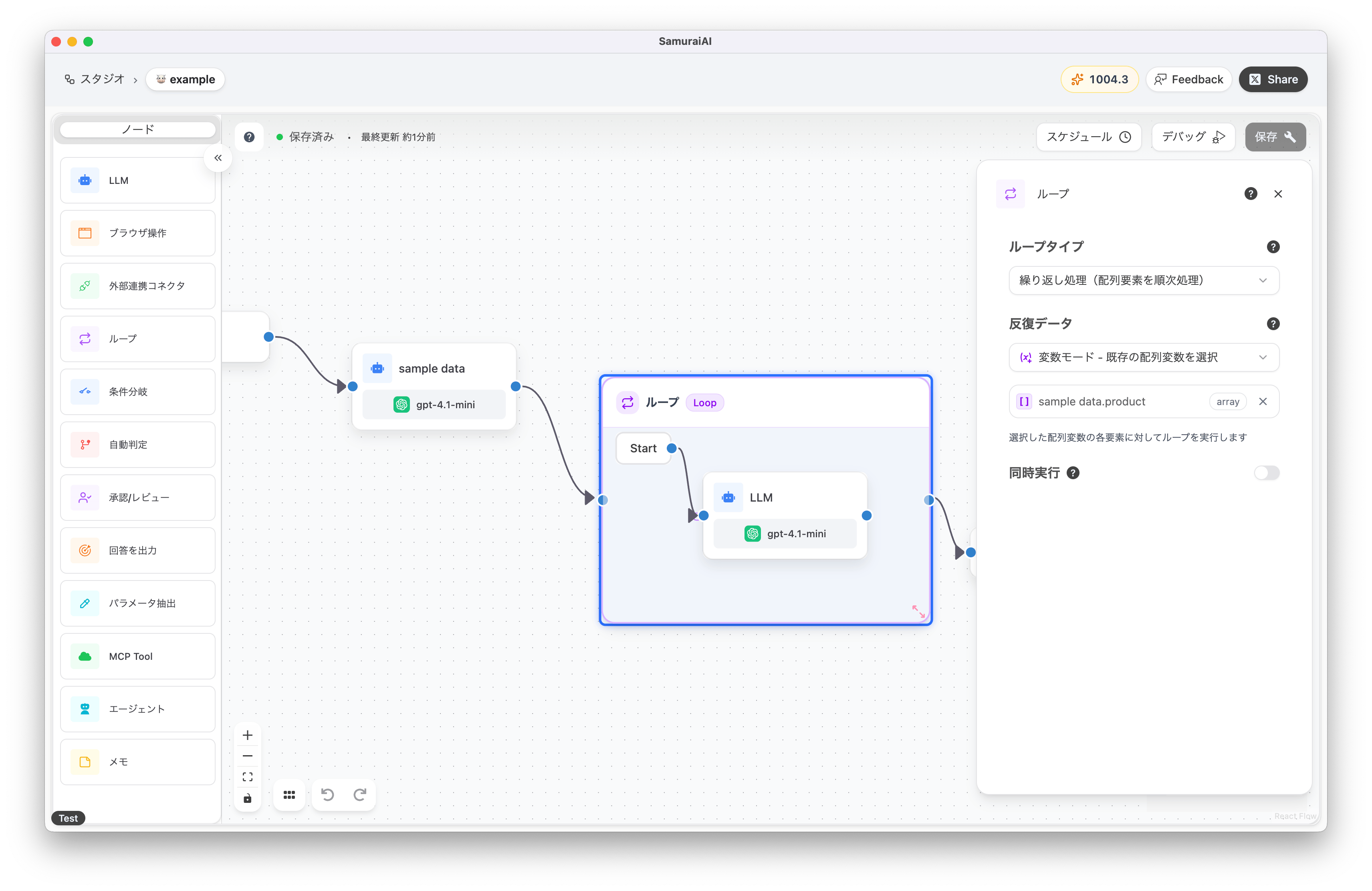Choose the 自動判定 node from the palette
The height and width of the screenshot is (891, 1372).
tap(137, 444)
